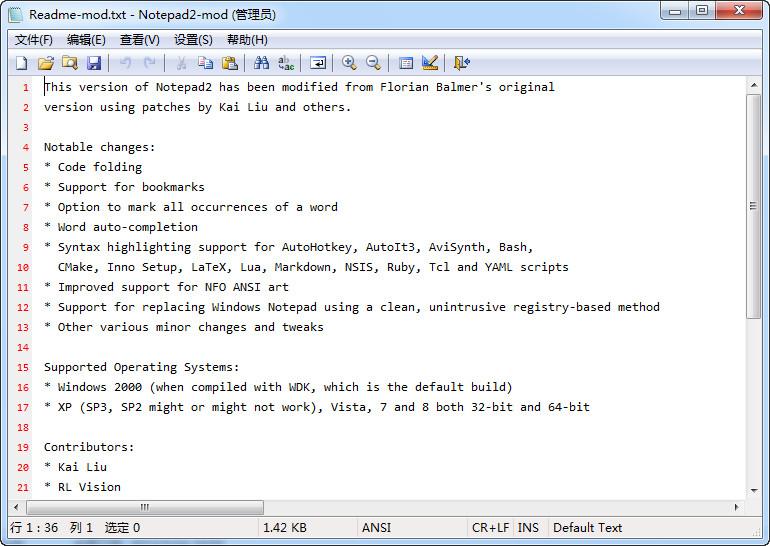Click the CR+LF line ending indicator
770x546 pixels.
pyautogui.click(x=491, y=527)
